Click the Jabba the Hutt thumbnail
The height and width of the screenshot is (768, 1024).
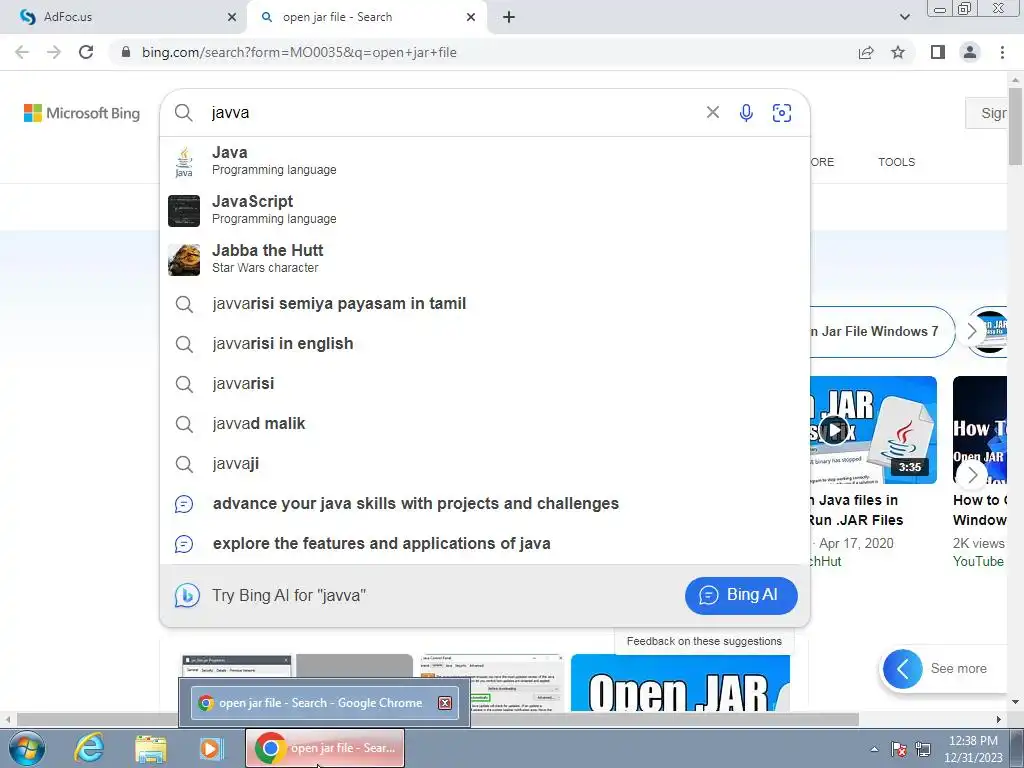tap(184, 260)
